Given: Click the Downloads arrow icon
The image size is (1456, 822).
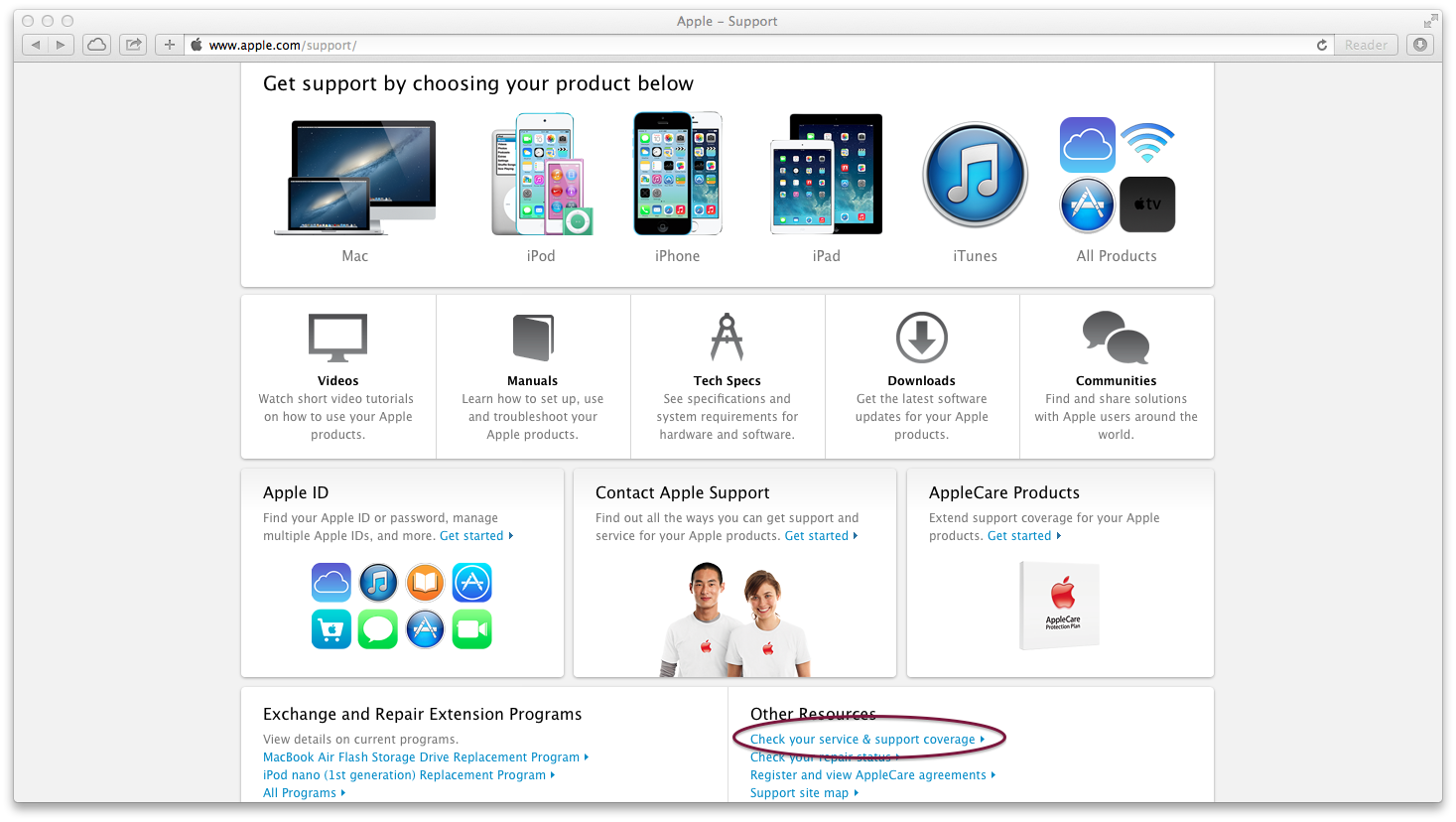Looking at the screenshot, I should (x=921, y=337).
